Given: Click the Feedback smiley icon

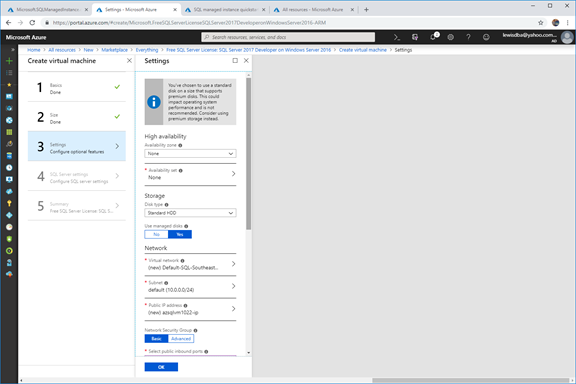Looking at the screenshot, I should coord(486,37).
